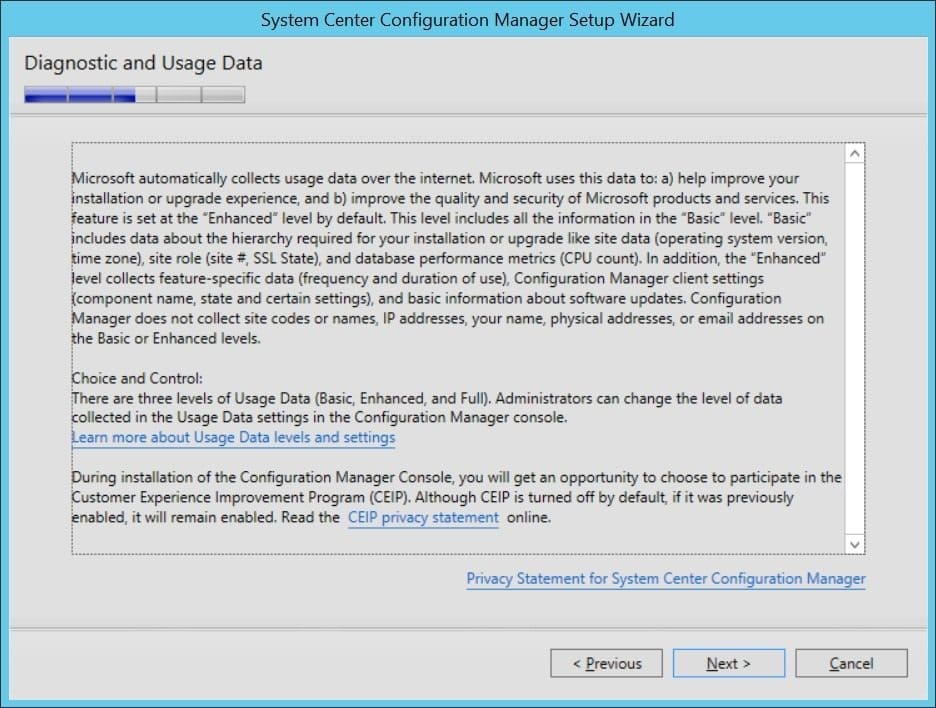Click the paragraph beginning Microsoft automatically collects
Screen dimensions: 936x708
click(x=450, y=258)
